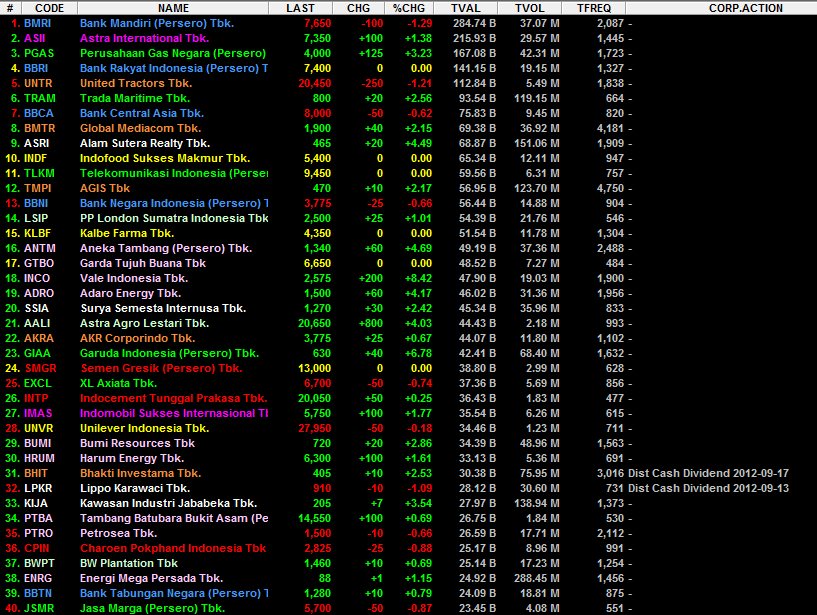Select stock code ASII

34,39
